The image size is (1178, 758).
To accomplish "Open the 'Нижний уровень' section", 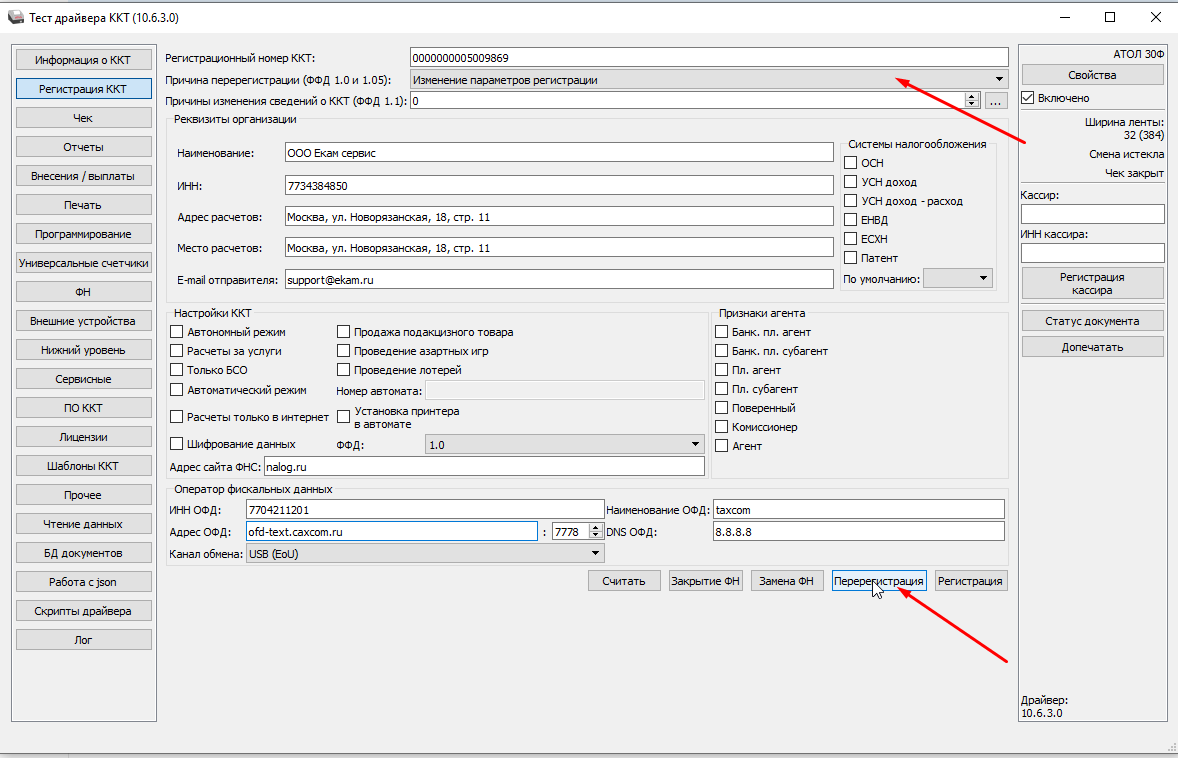I will click(x=83, y=350).
